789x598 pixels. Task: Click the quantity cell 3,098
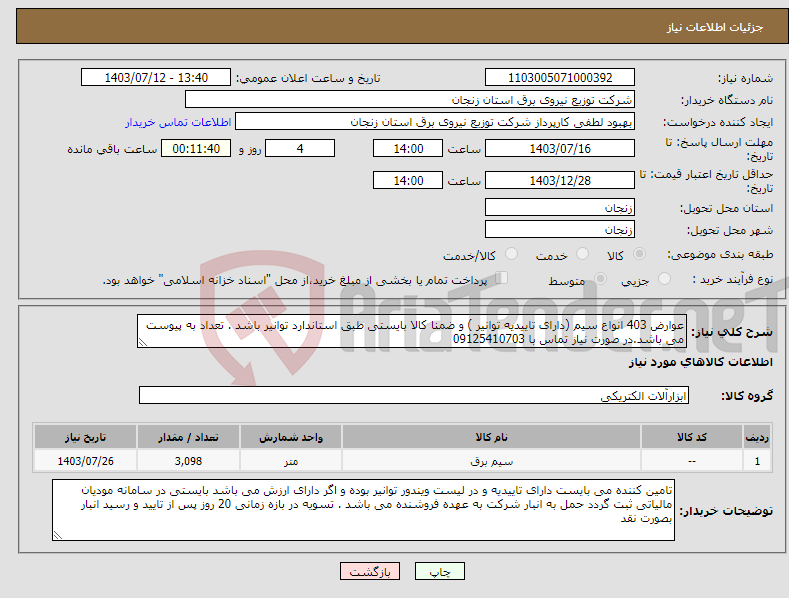[x=188, y=461]
